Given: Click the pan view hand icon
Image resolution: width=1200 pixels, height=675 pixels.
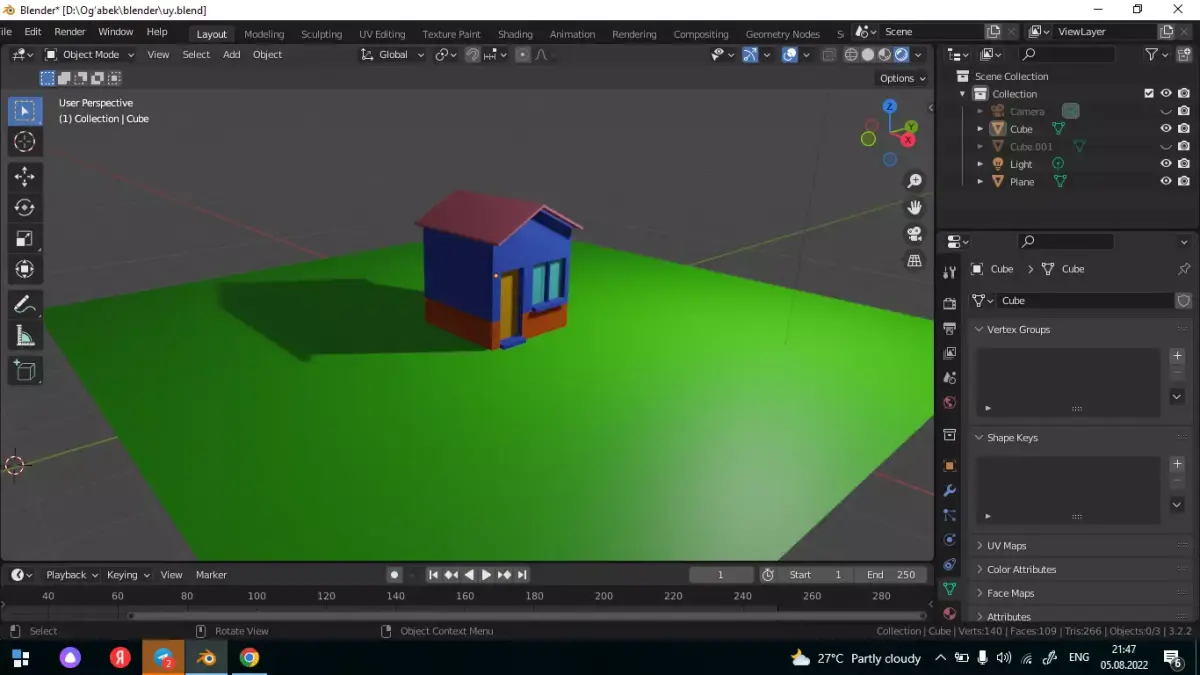Looking at the screenshot, I should click(914, 208).
